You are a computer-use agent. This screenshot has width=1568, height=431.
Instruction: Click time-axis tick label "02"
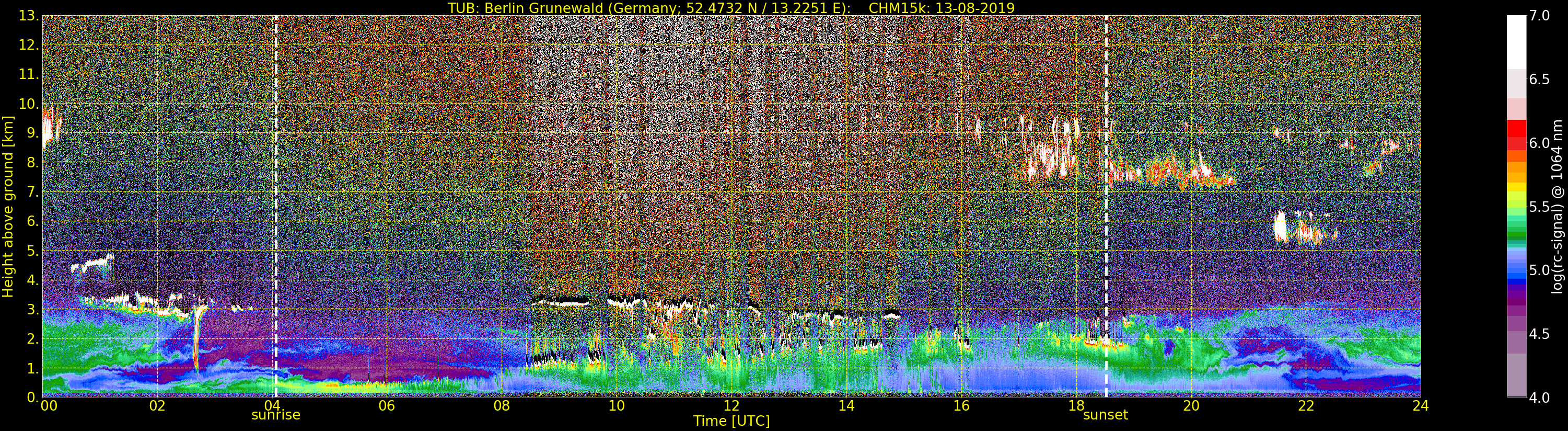click(157, 406)
